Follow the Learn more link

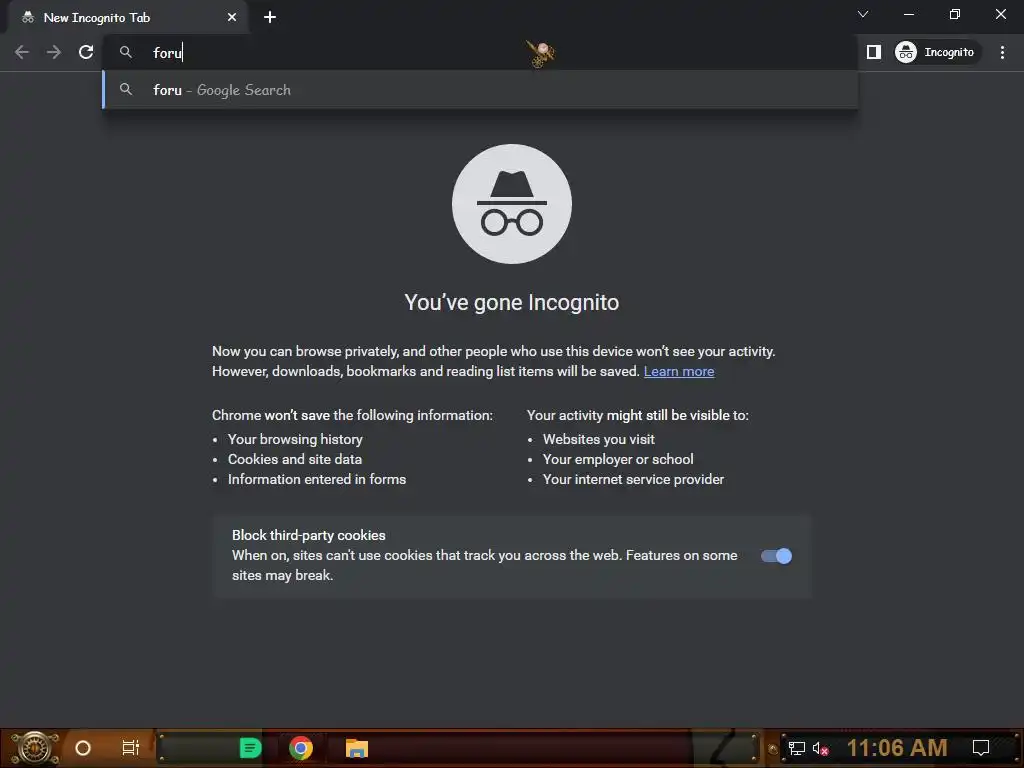pyautogui.click(x=679, y=371)
